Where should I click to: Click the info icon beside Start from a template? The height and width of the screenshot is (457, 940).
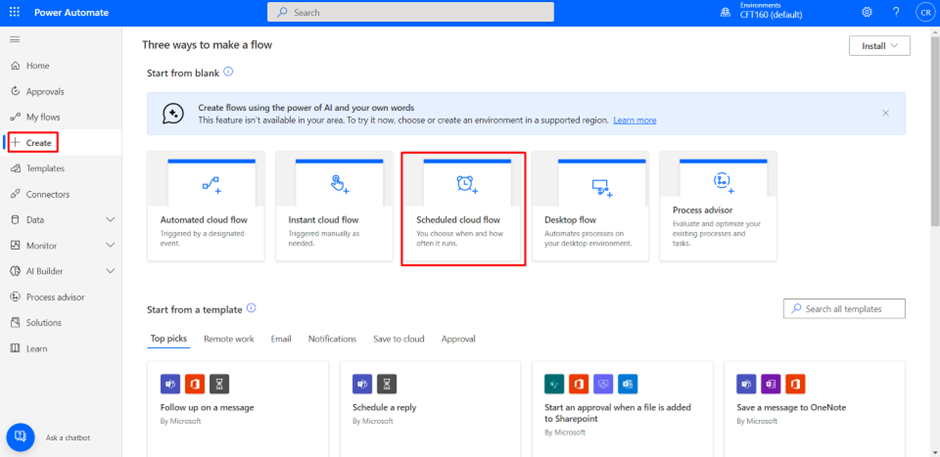(x=251, y=308)
